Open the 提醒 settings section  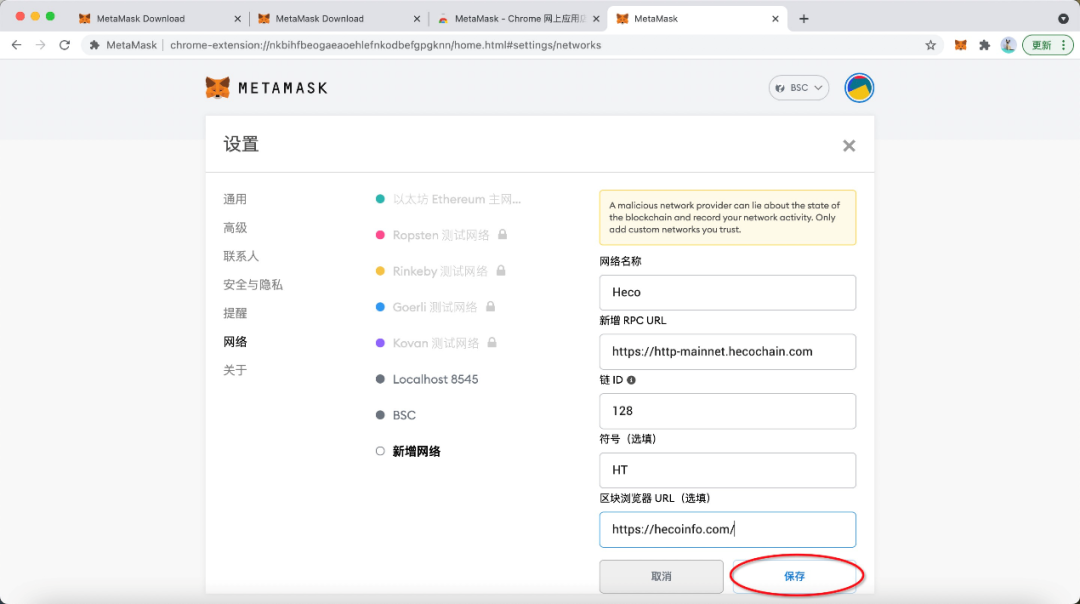point(235,313)
